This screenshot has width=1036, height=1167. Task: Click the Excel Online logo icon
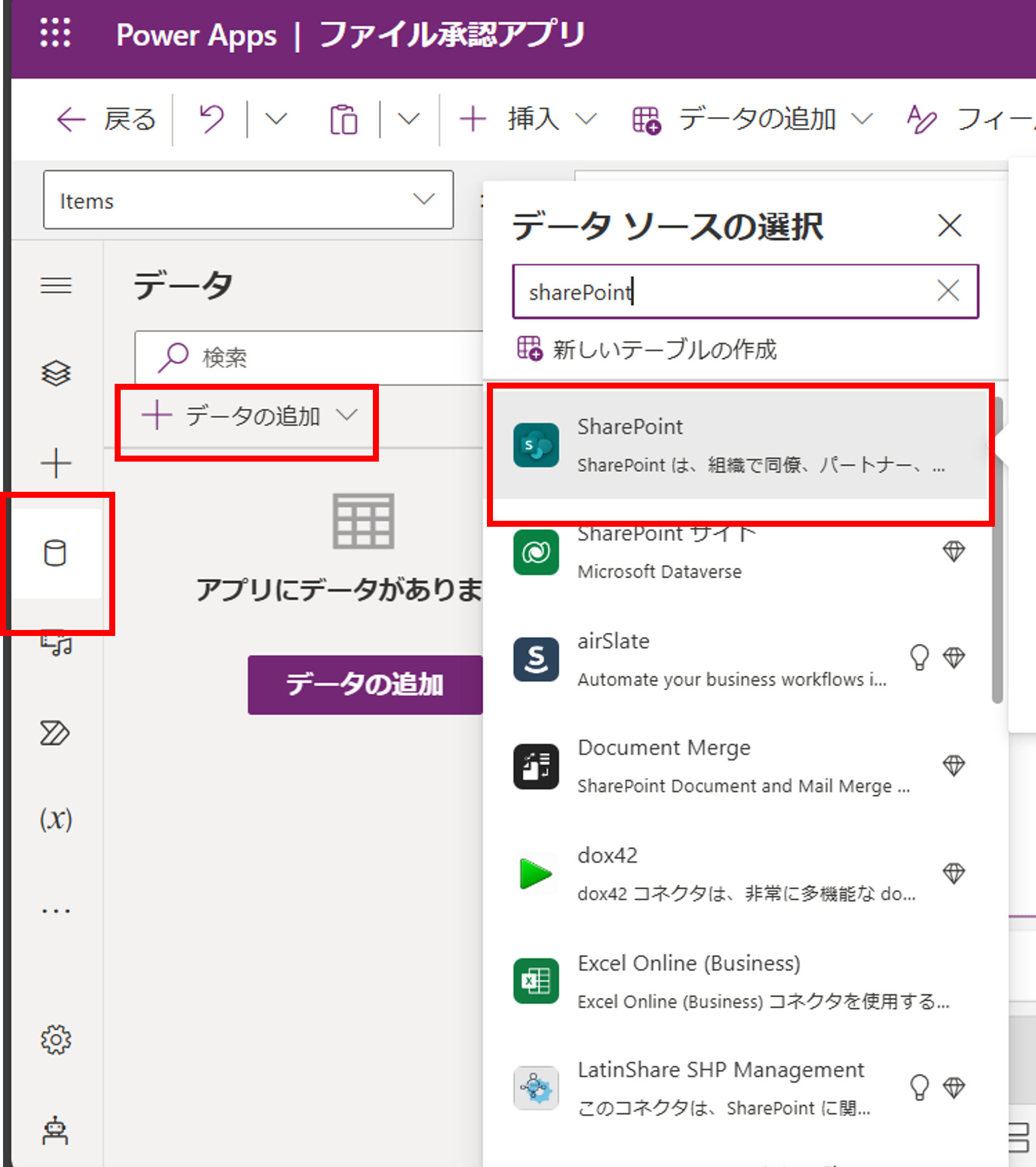[536, 981]
